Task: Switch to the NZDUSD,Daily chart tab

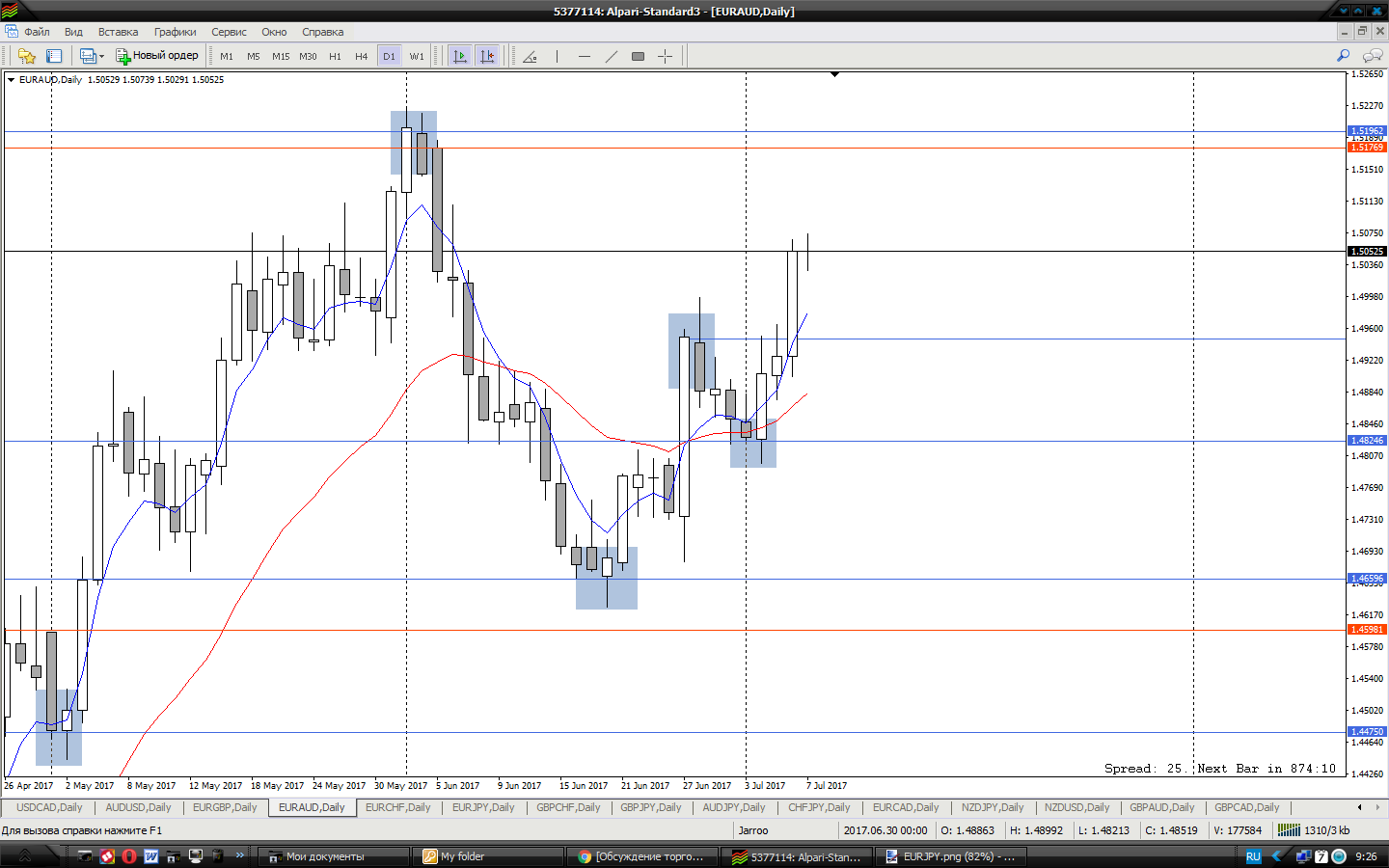Action: [1076, 808]
